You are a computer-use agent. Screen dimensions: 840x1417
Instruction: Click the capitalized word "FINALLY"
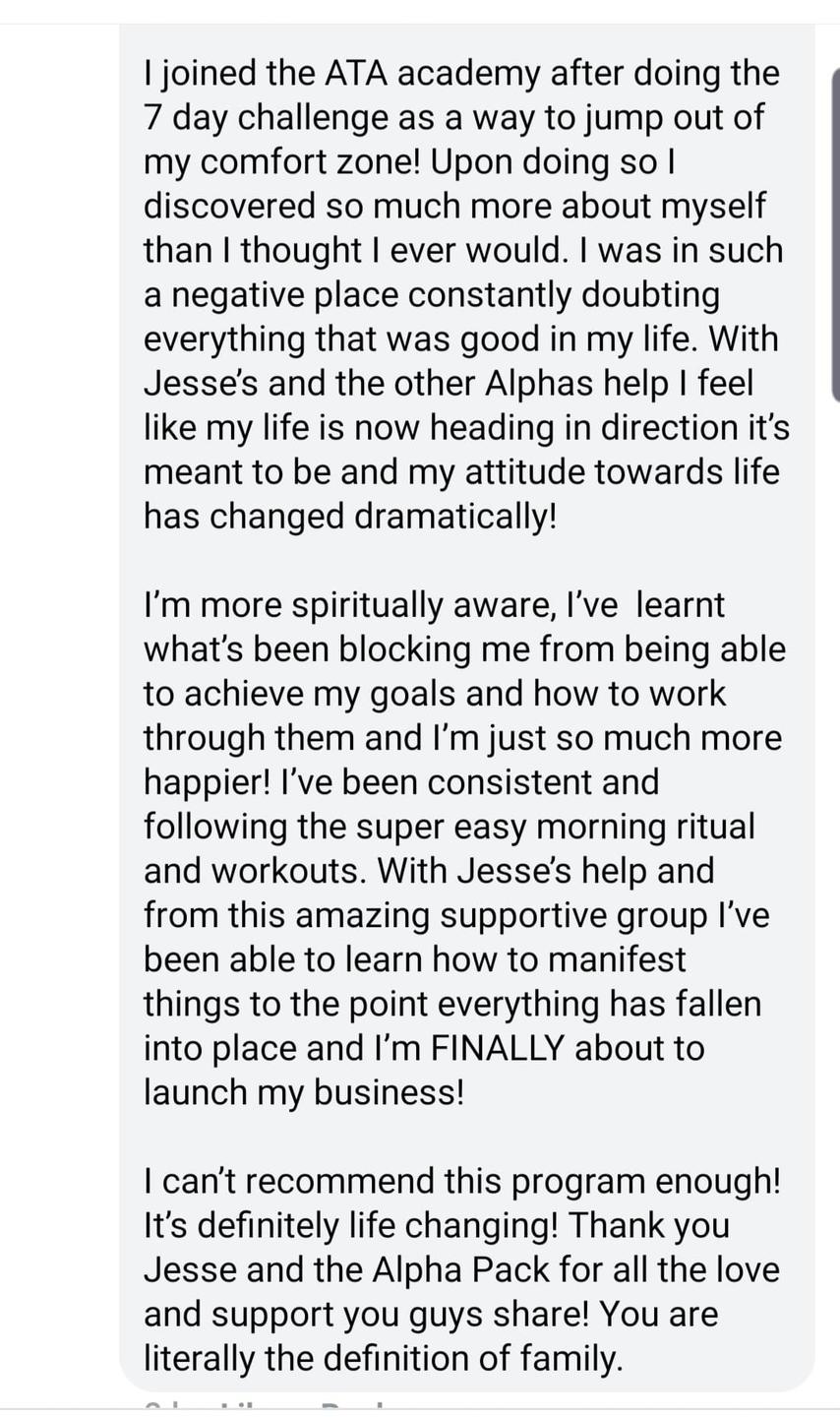(498, 1048)
